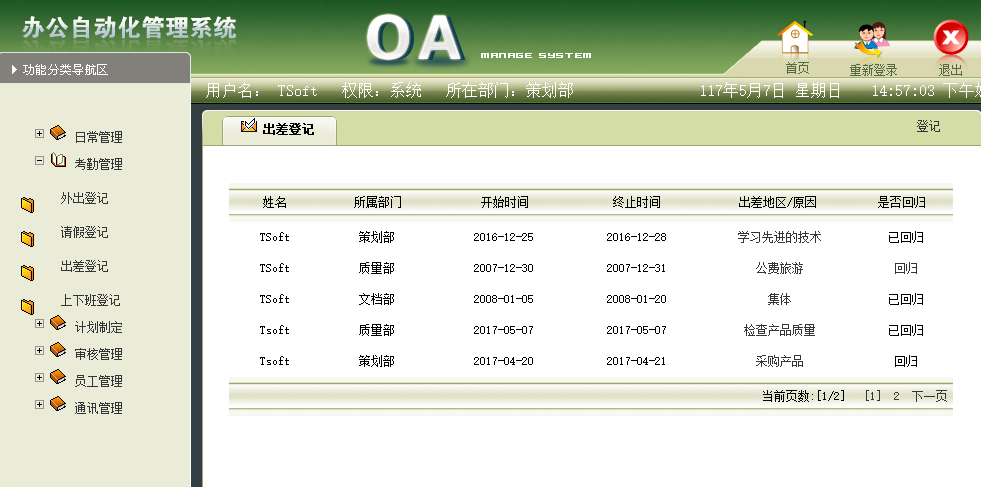The image size is (981, 487).
Task: Click the 开始时间 column header
Action: pyautogui.click(x=504, y=202)
